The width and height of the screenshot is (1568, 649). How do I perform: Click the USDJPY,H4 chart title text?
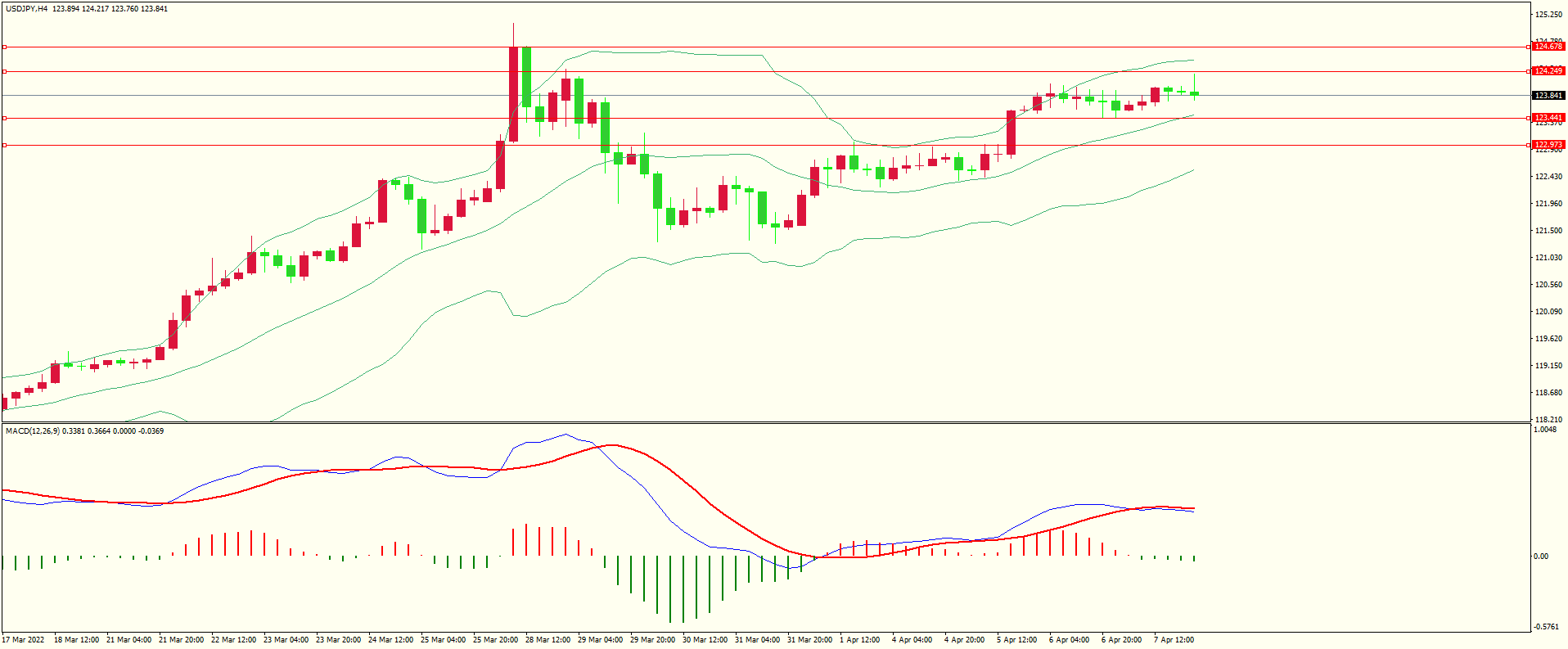[x=26, y=9]
